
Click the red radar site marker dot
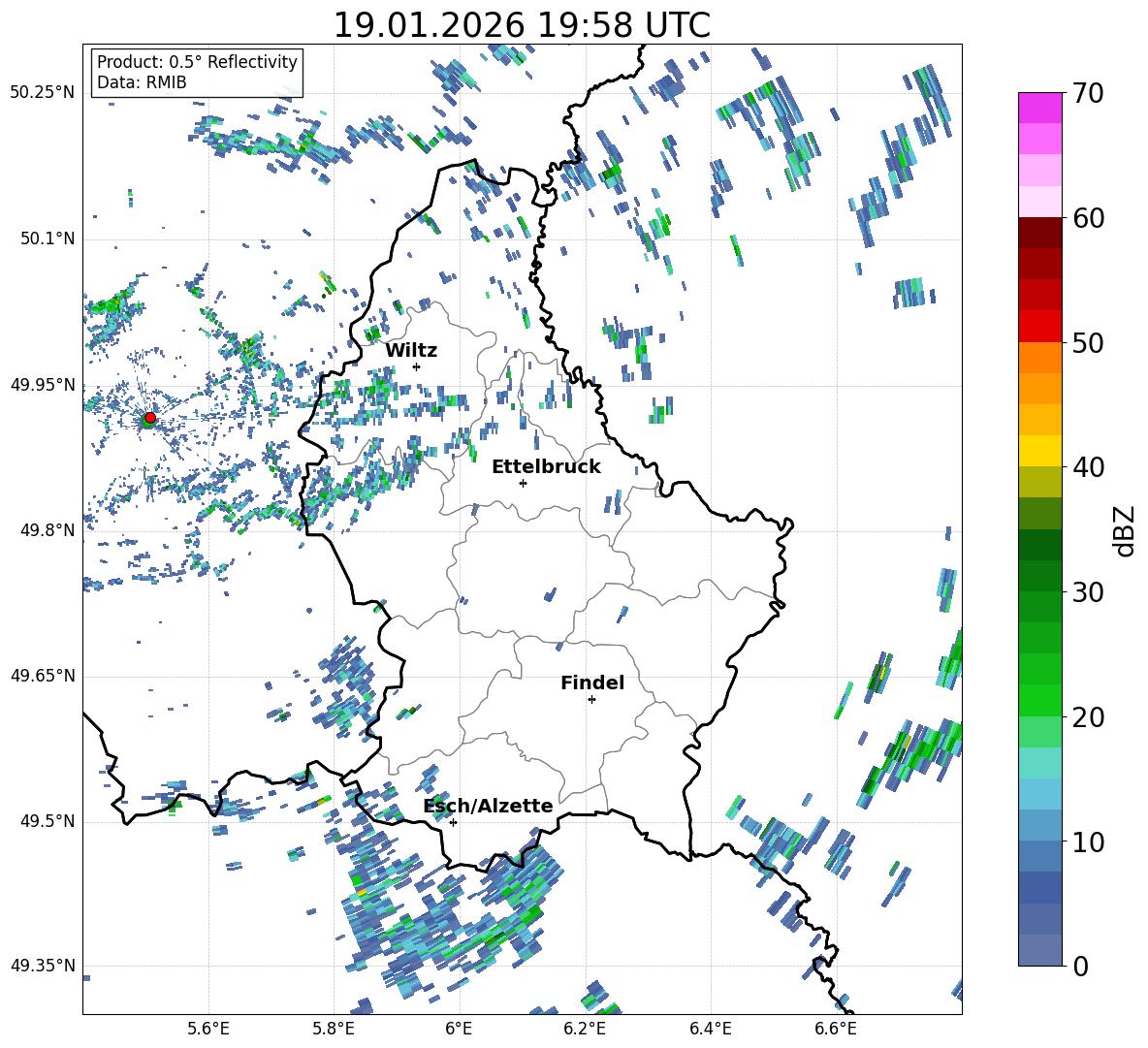pos(149,418)
